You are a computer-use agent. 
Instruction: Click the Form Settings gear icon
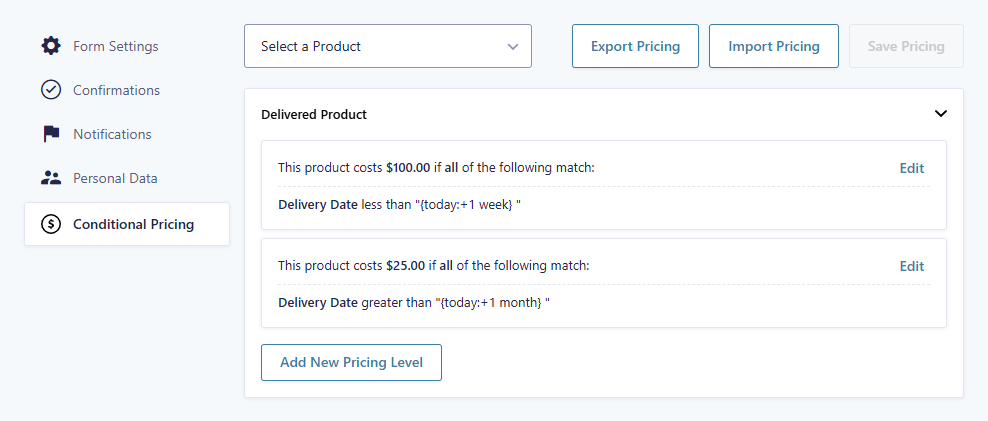[x=51, y=46]
